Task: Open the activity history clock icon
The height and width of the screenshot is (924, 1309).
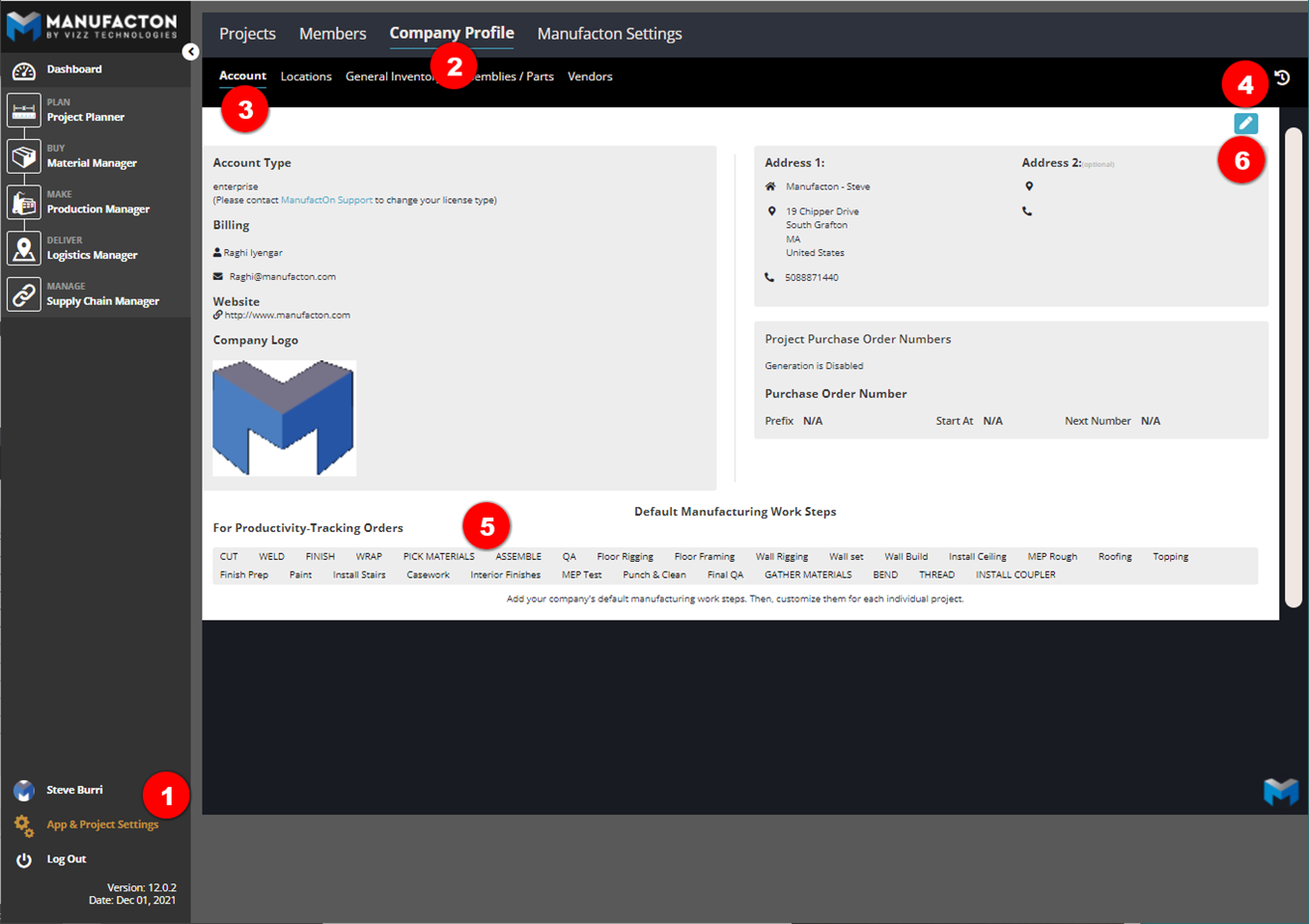Action: click(1282, 78)
